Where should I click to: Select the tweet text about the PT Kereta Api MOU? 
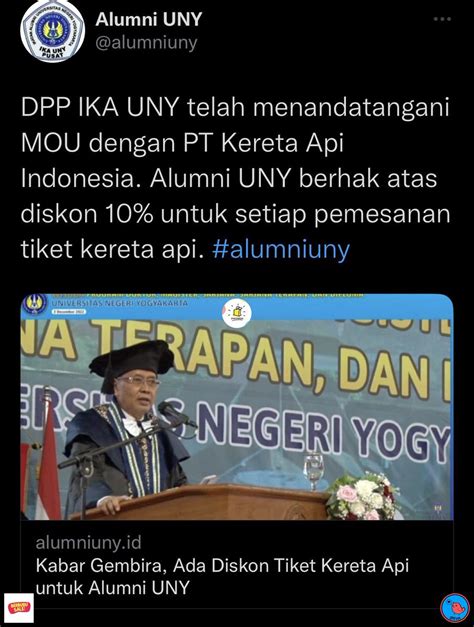tap(236, 178)
